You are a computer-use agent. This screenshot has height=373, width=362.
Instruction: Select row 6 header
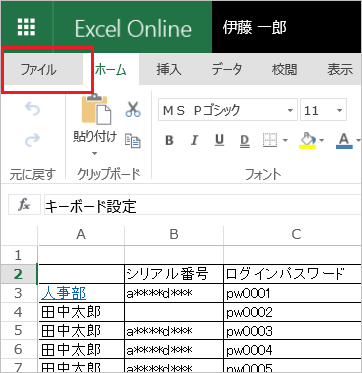(x=19, y=350)
